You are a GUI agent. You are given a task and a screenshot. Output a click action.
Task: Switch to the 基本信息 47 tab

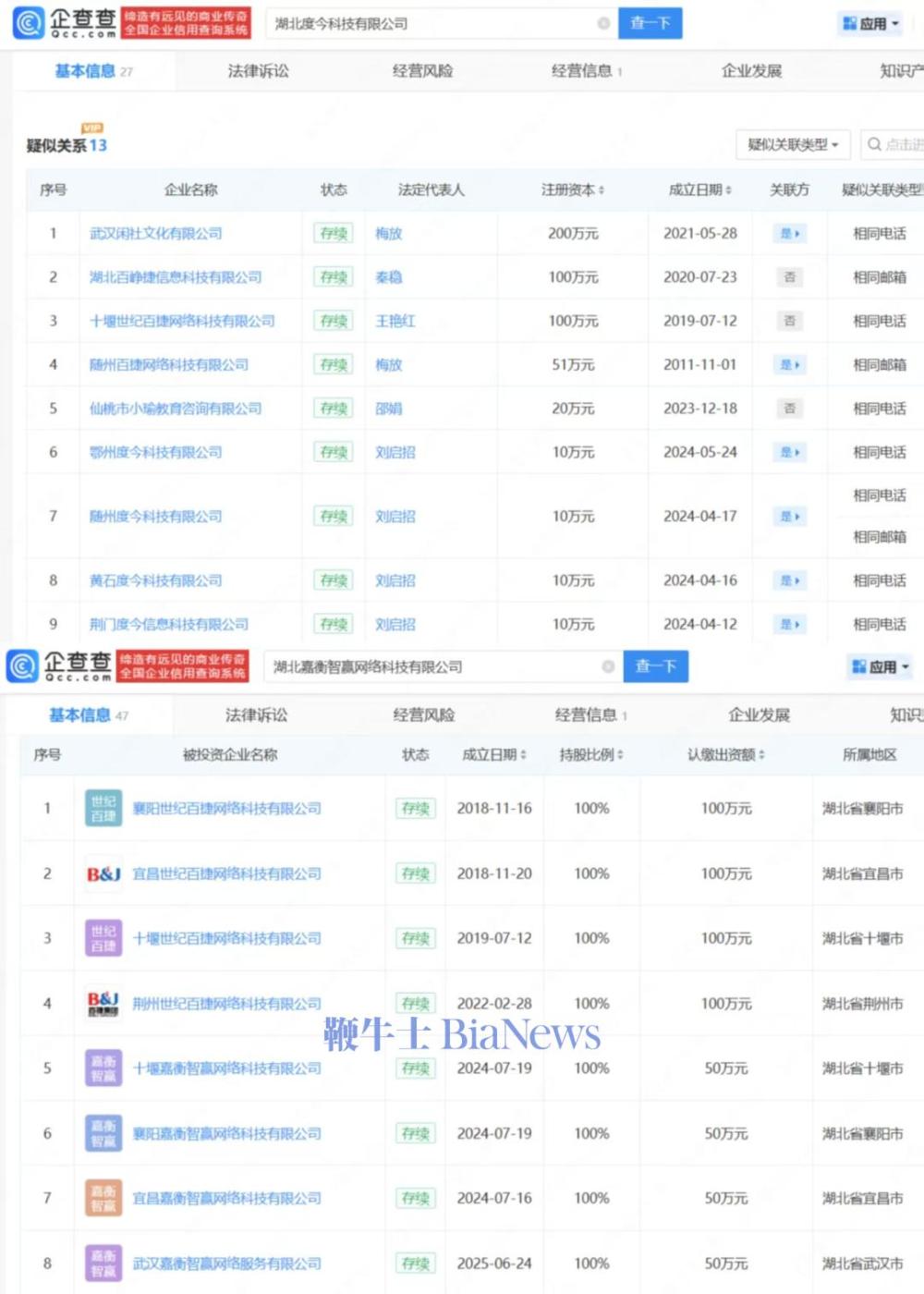point(89,714)
